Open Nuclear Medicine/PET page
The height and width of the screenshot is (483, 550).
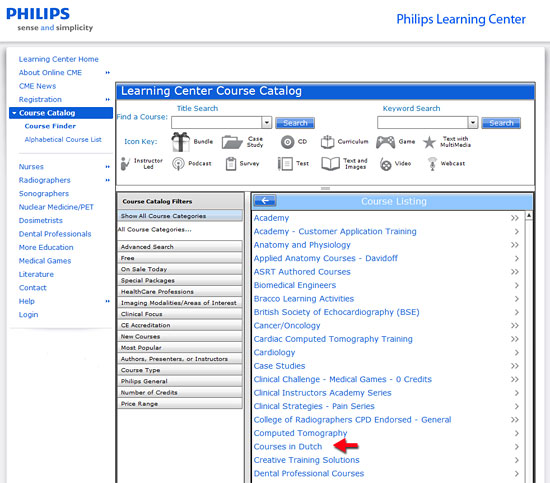[x=56, y=207]
